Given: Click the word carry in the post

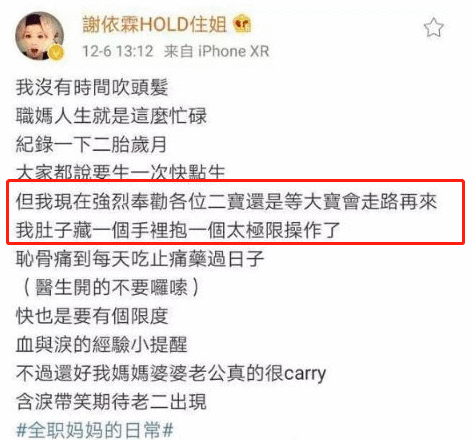Looking at the screenshot, I should pos(304,375).
